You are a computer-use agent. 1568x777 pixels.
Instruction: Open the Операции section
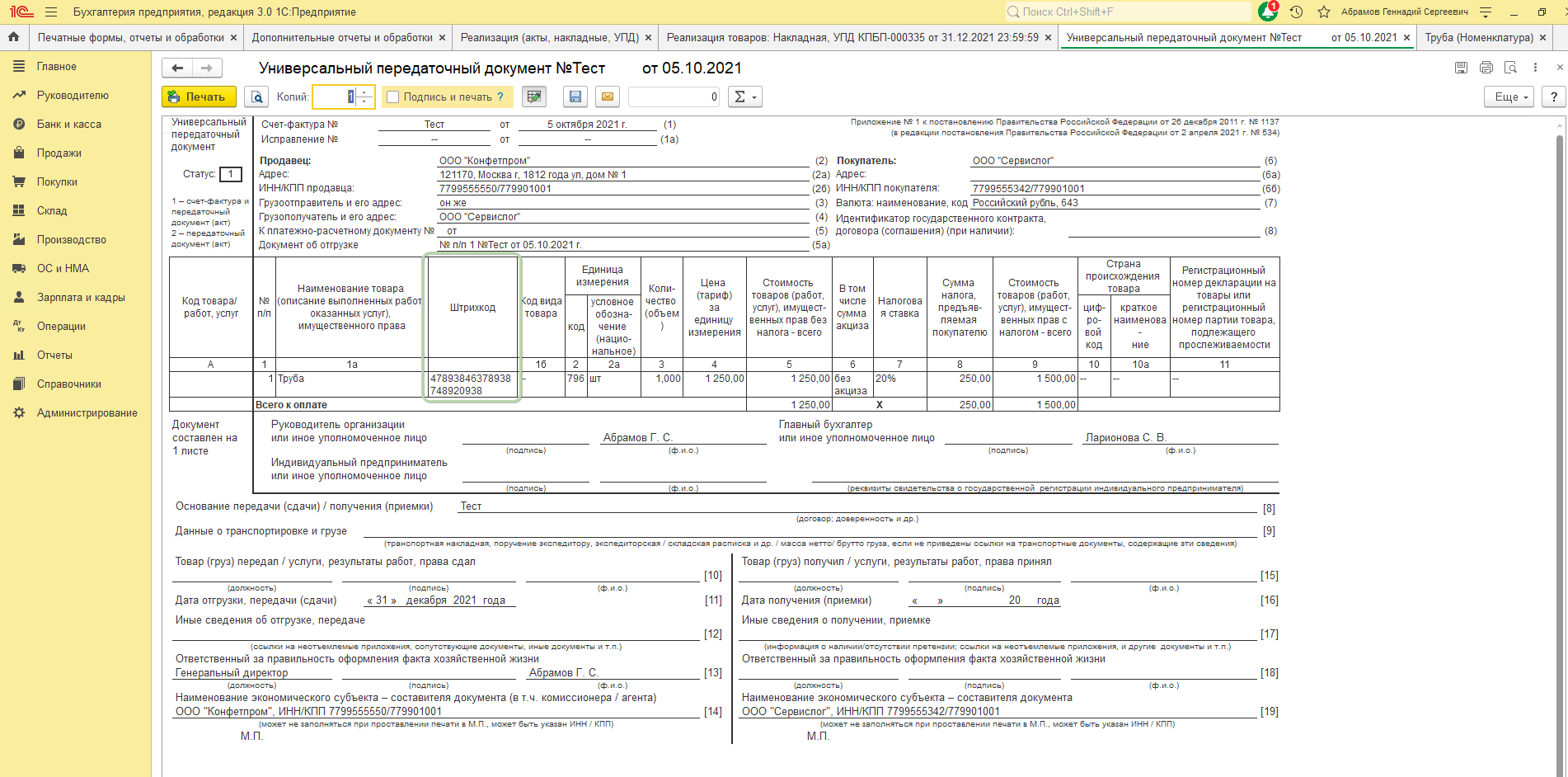coord(61,327)
